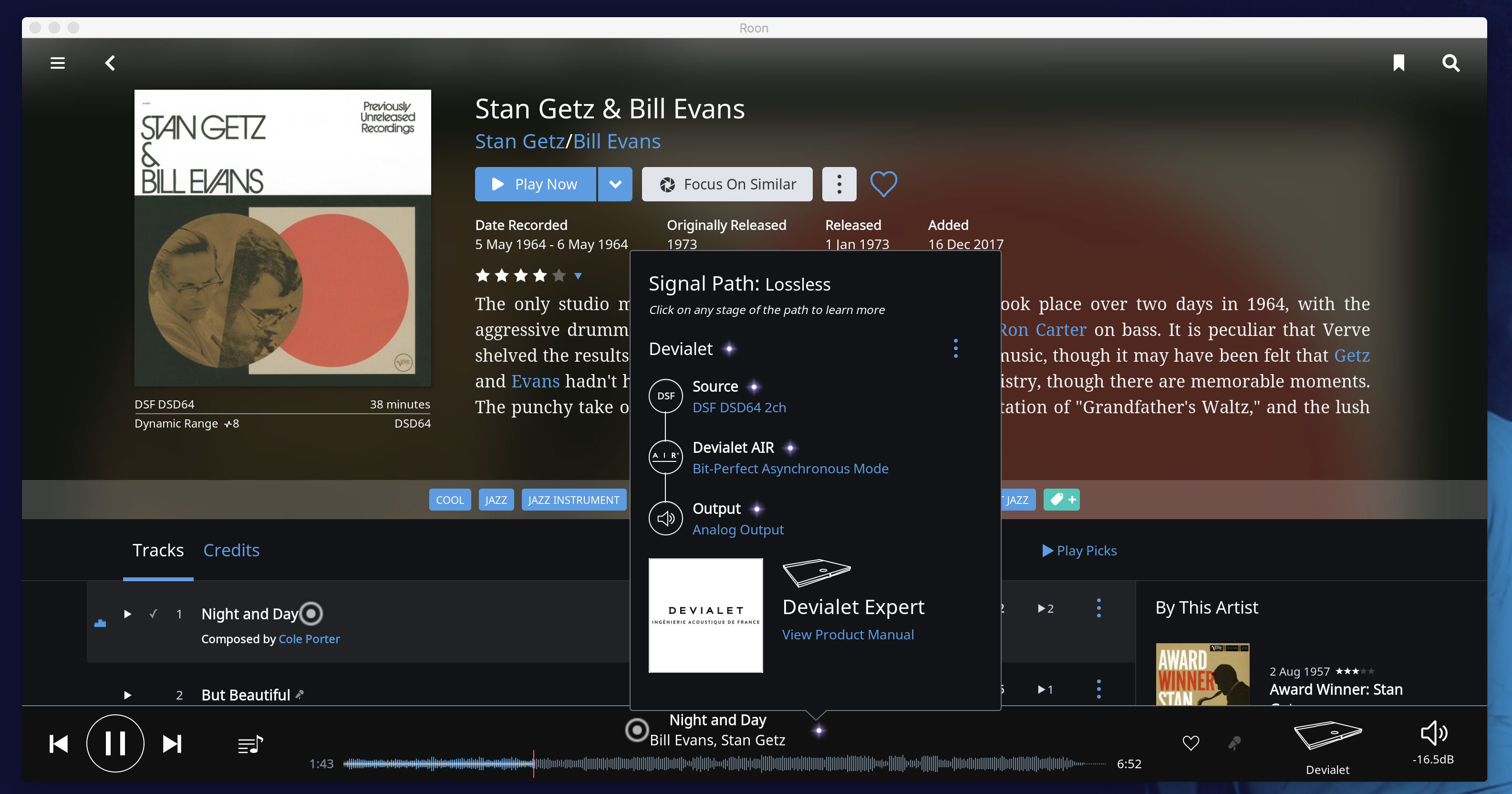Open the Cole Porter composer link
The height and width of the screenshot is (794, 1512).
point(309,639)
